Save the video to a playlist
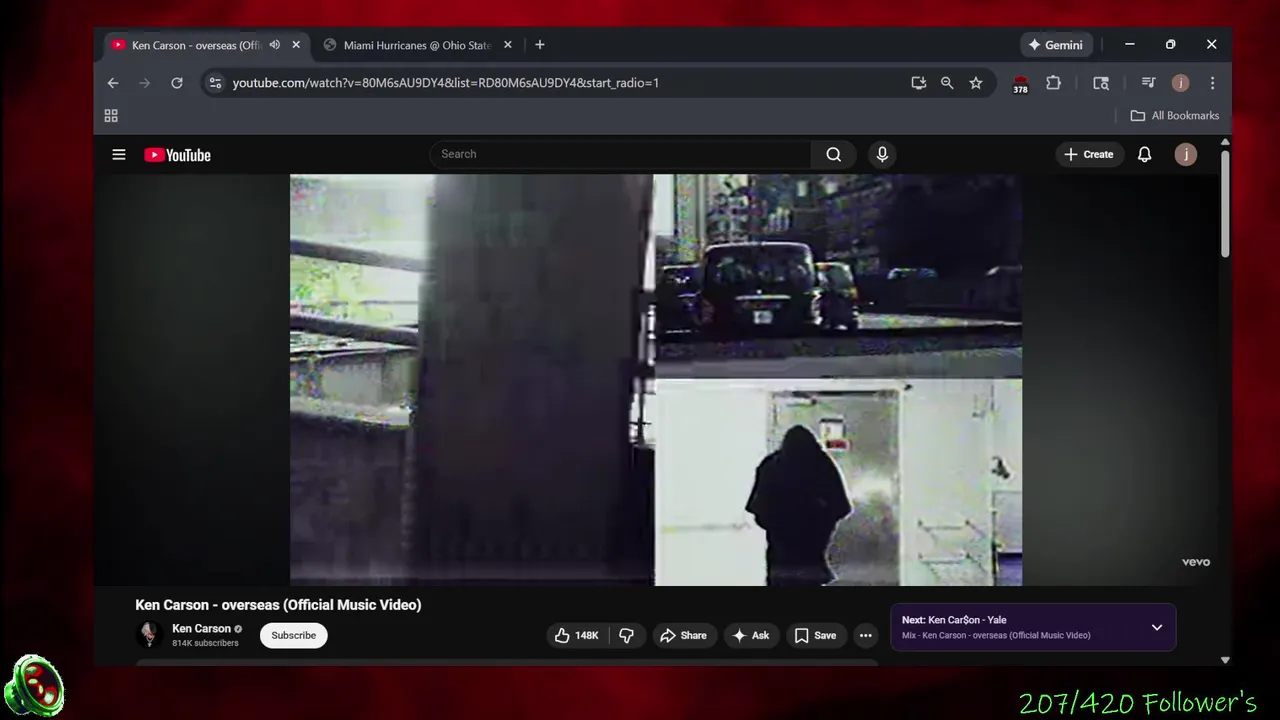This screenshot has height=720, width=1280. point(815,635)
